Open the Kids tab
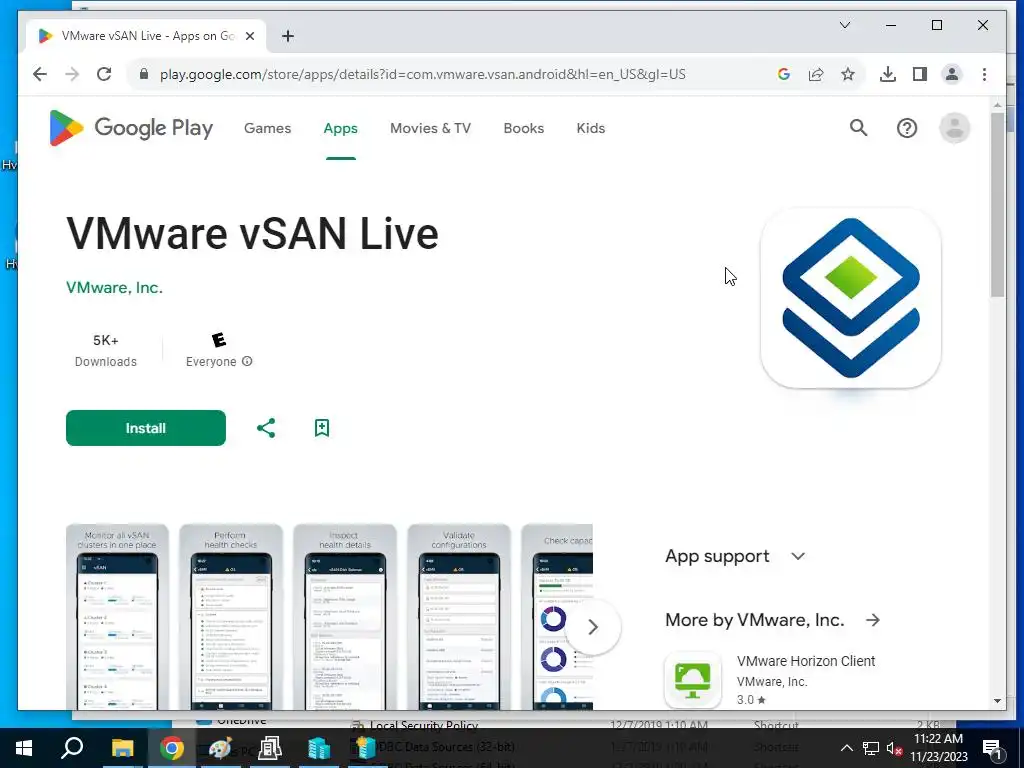Image resolution: width=1024 pixels, height=768 pixels. pos(591,129)
